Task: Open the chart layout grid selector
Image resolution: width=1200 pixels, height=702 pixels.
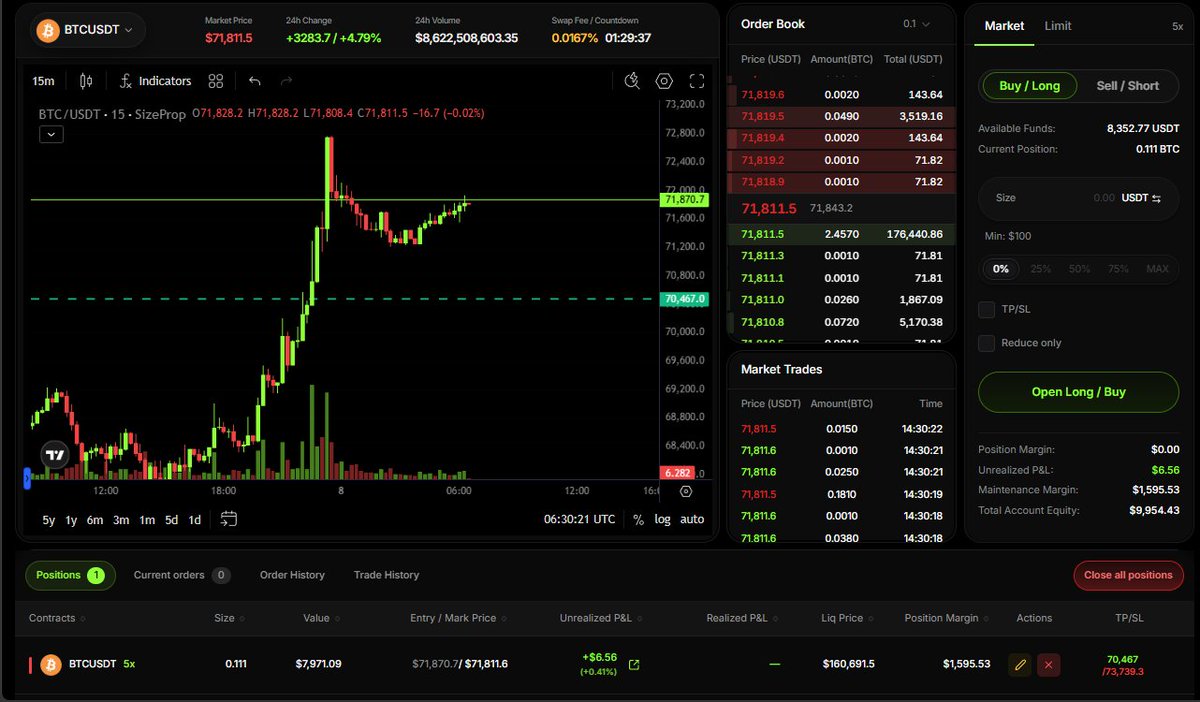Action: tap(216, 81)
